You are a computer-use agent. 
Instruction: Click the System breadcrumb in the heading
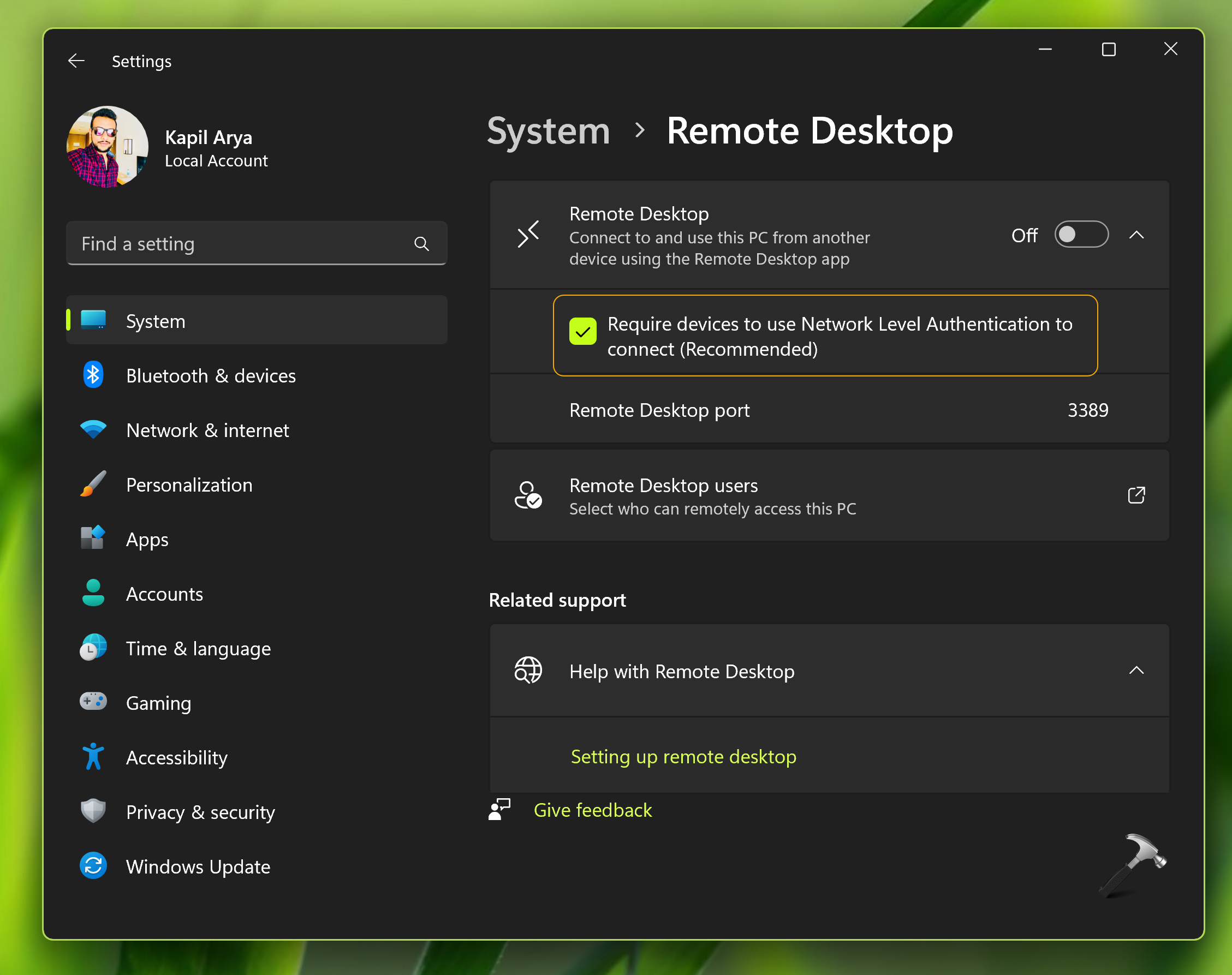[x=549, y=131]
